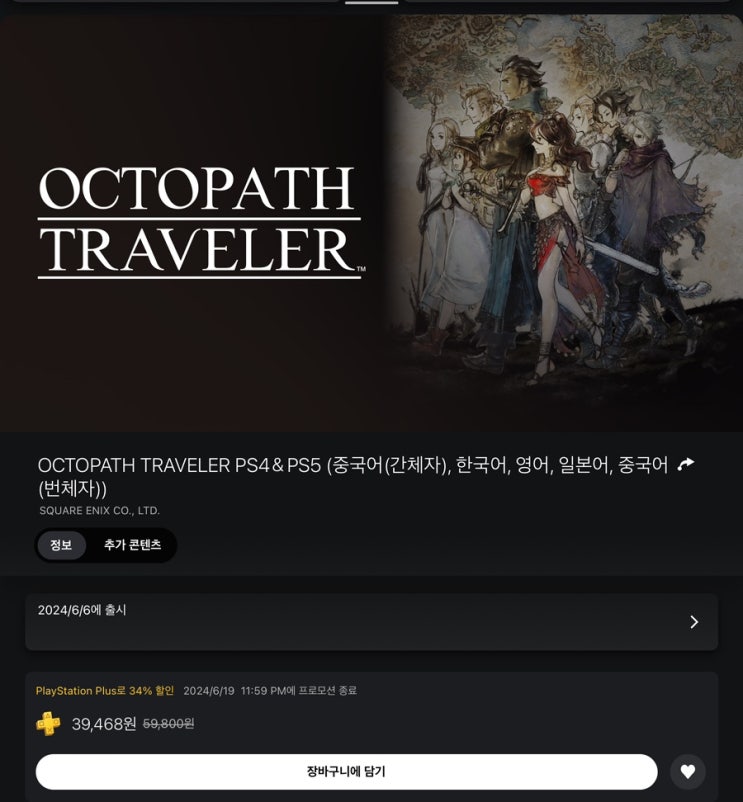Tap the share arrow icon beside the title
Screen dimensions: 743x802
(686, 464)
